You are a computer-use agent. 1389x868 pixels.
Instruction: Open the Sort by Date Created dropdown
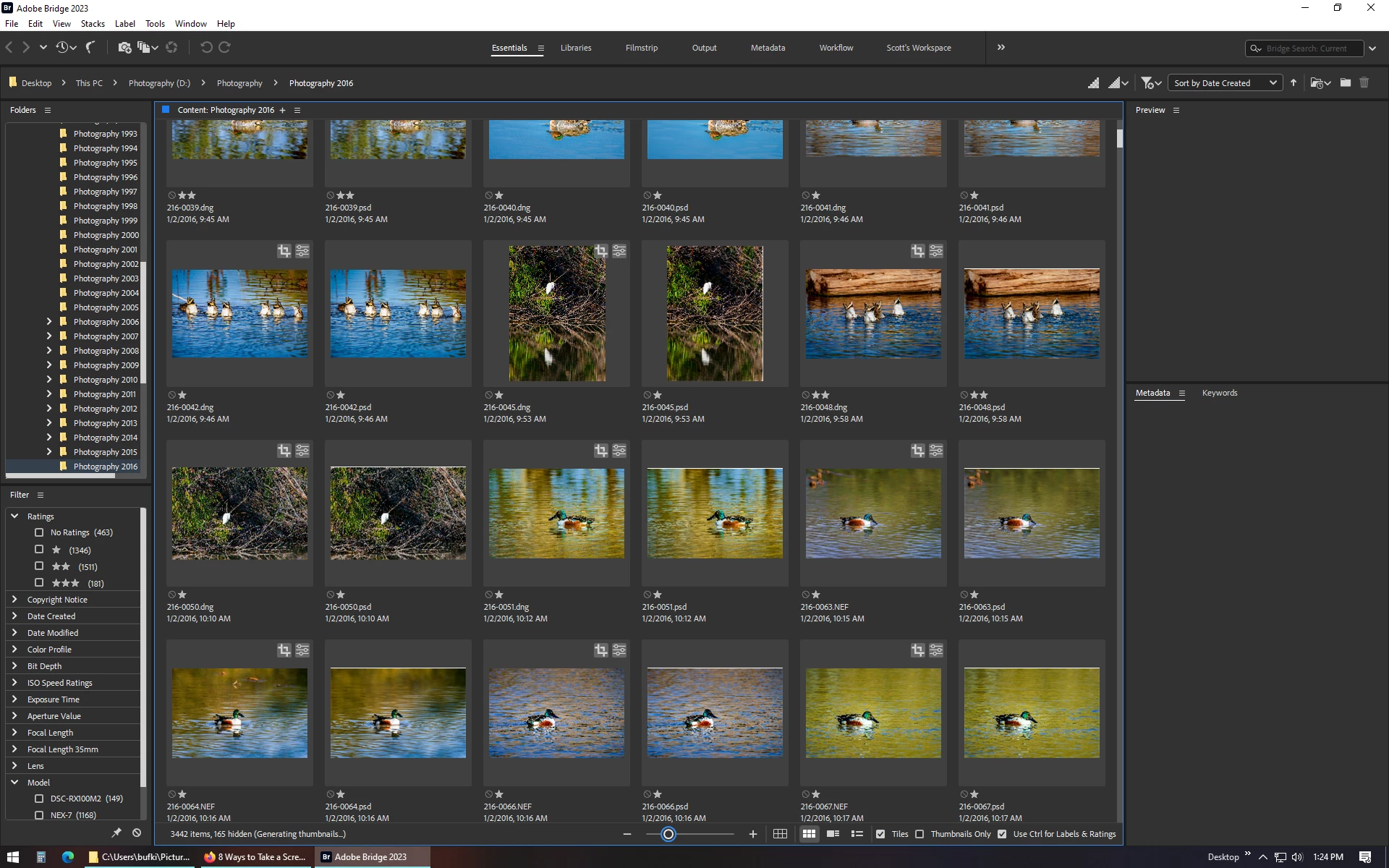1226,83
